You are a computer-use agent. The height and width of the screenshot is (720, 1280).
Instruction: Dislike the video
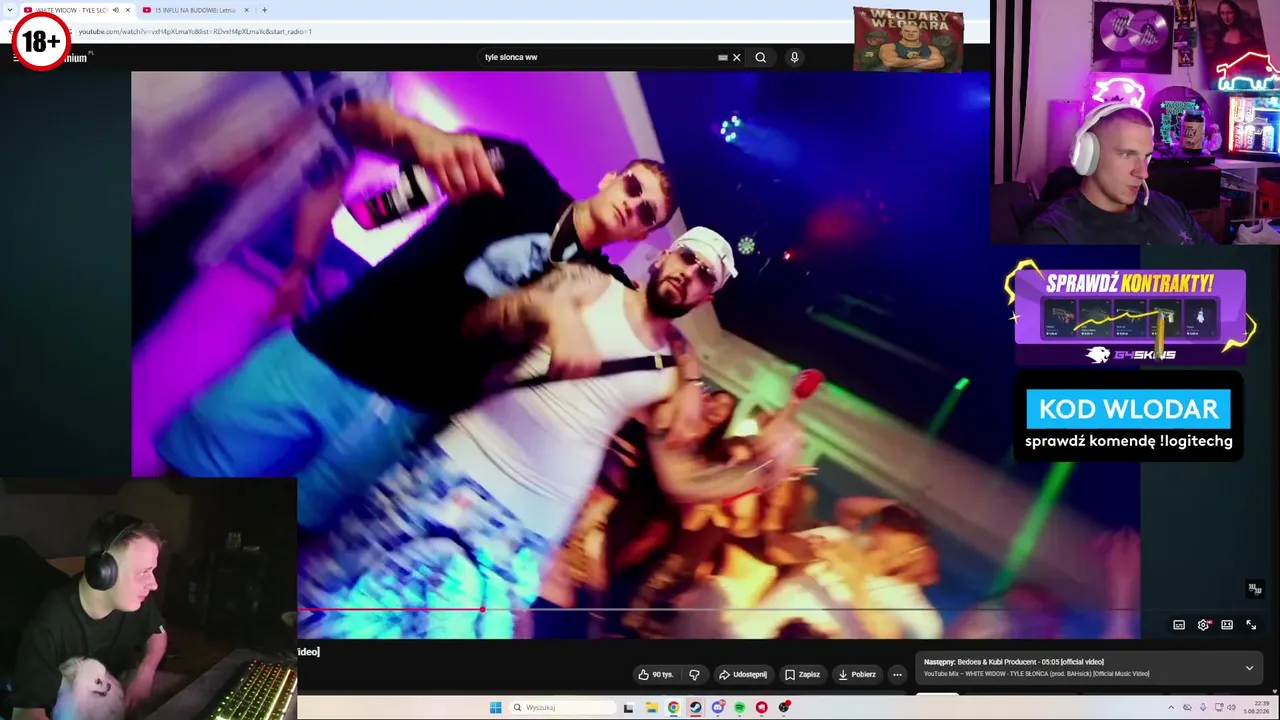(x=694, y=674)
